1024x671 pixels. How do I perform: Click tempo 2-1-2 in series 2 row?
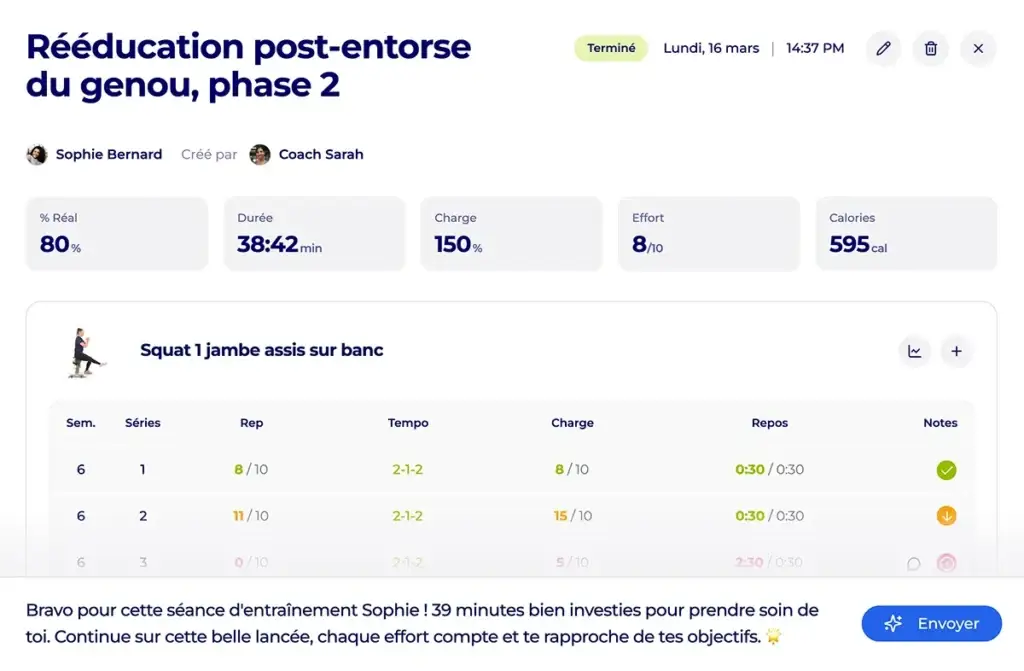click(x=408, y=516)
